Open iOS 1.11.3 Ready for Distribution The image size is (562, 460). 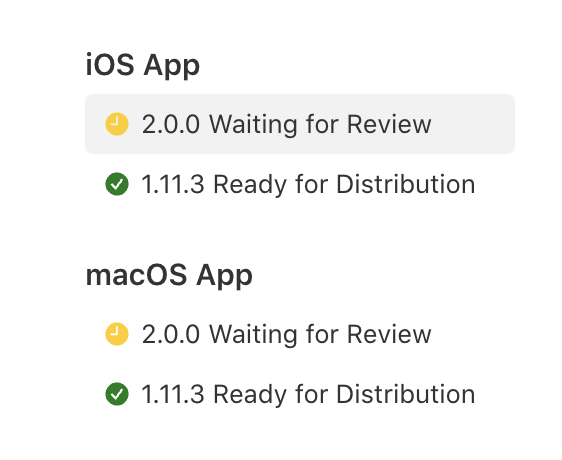pyautogui.click(x=300, y=184)
